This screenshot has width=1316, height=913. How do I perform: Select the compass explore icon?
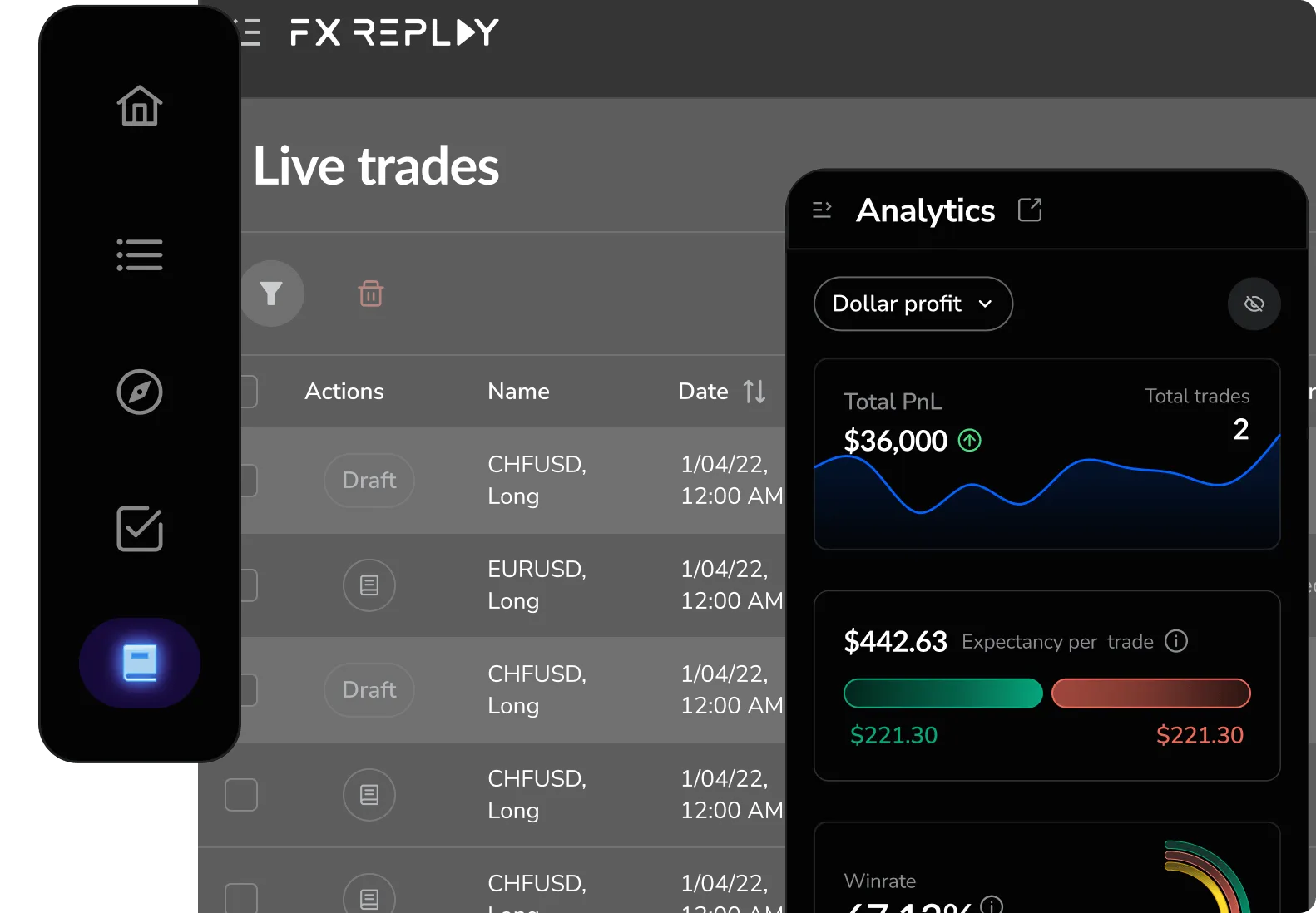(139, 392)
